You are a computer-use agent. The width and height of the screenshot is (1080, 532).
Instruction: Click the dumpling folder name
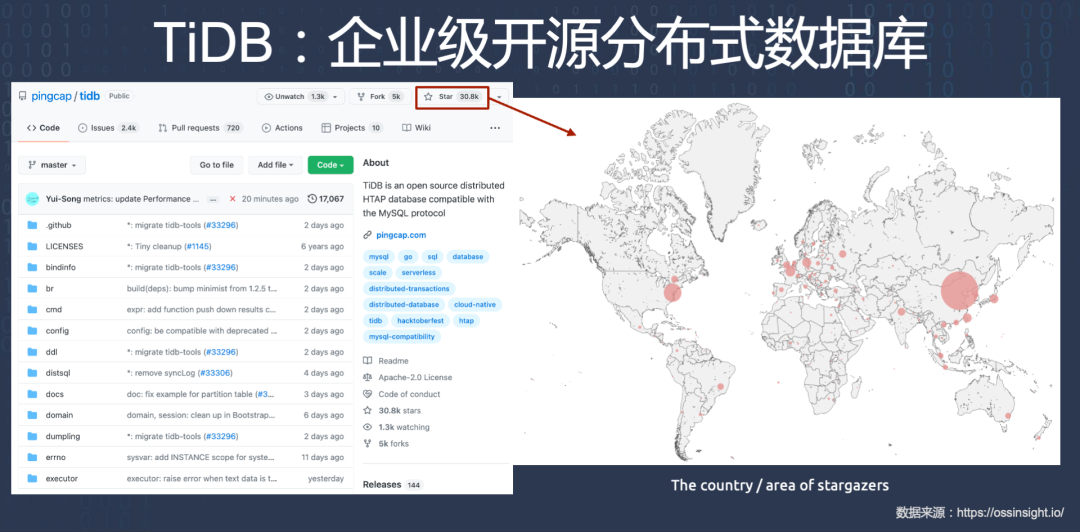click(63, 437)
